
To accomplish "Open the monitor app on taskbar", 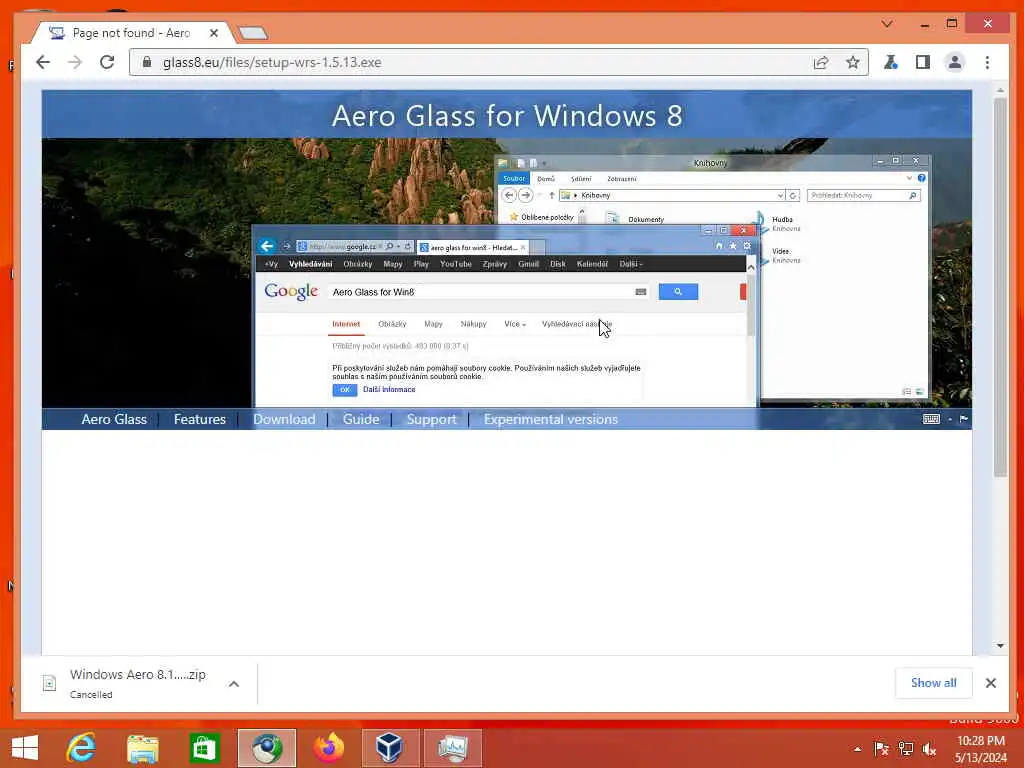I will (x=453, y=748).
